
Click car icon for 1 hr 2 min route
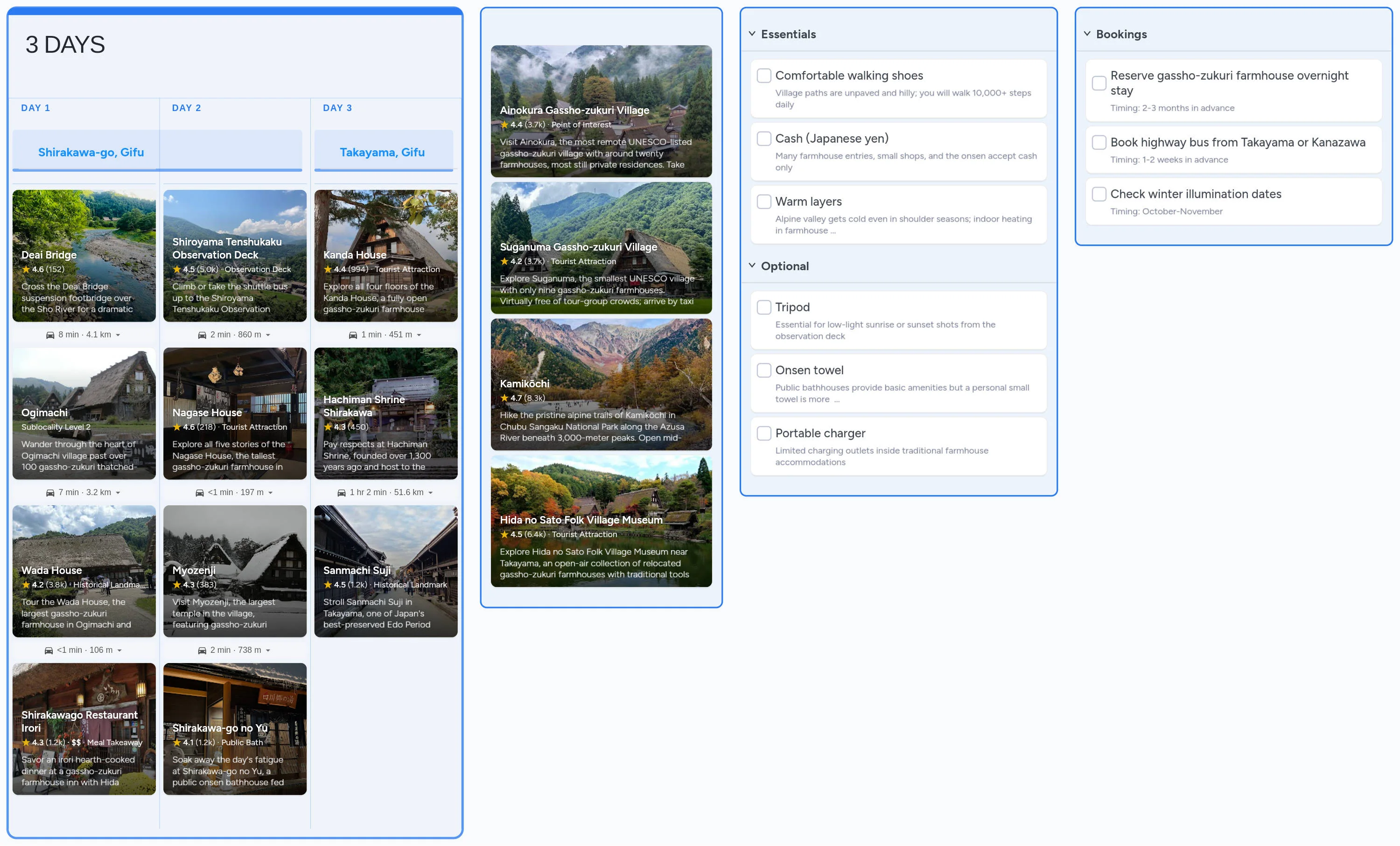[342, 493]
